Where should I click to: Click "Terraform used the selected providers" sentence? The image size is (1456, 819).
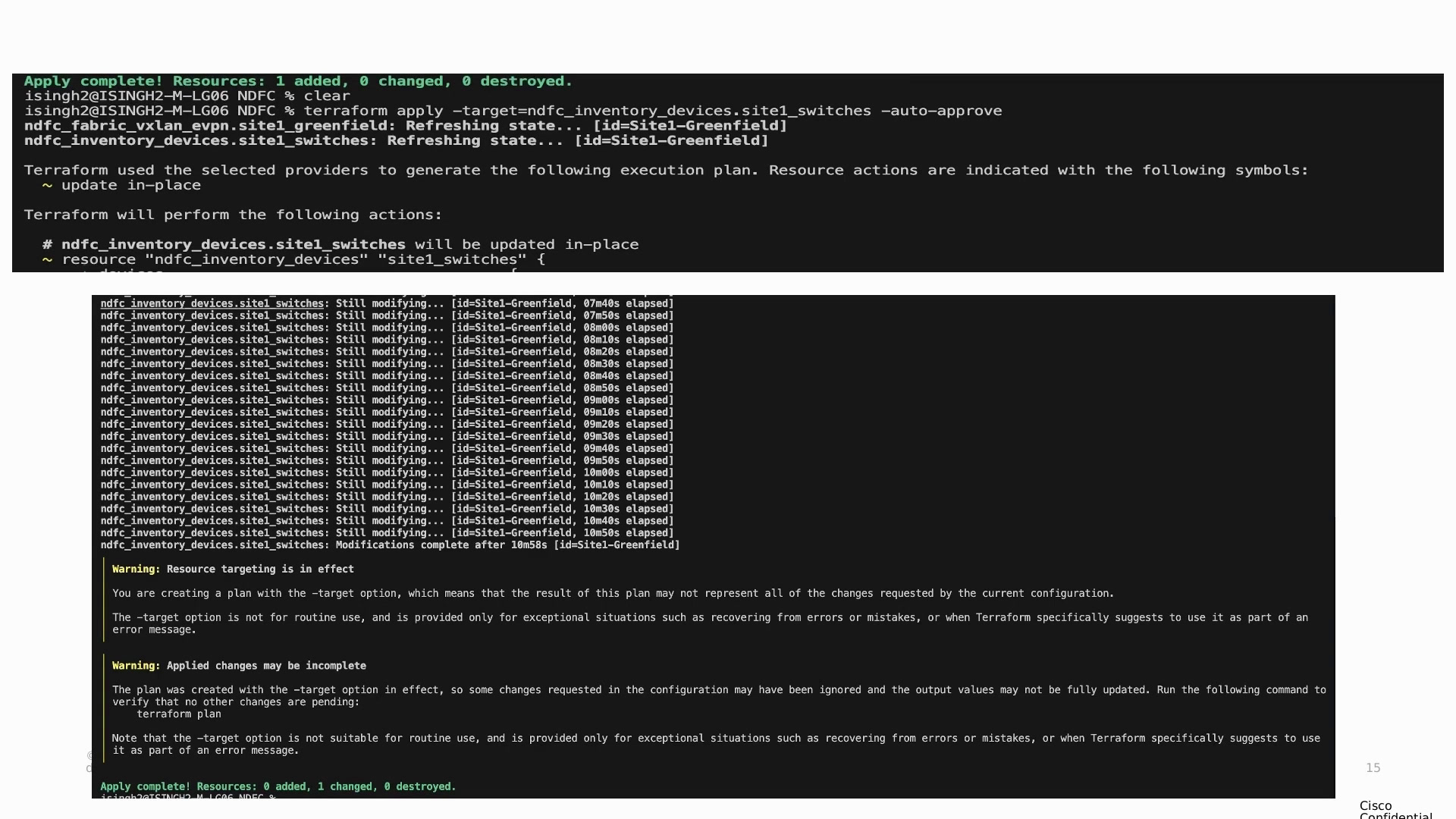(667, 171)
